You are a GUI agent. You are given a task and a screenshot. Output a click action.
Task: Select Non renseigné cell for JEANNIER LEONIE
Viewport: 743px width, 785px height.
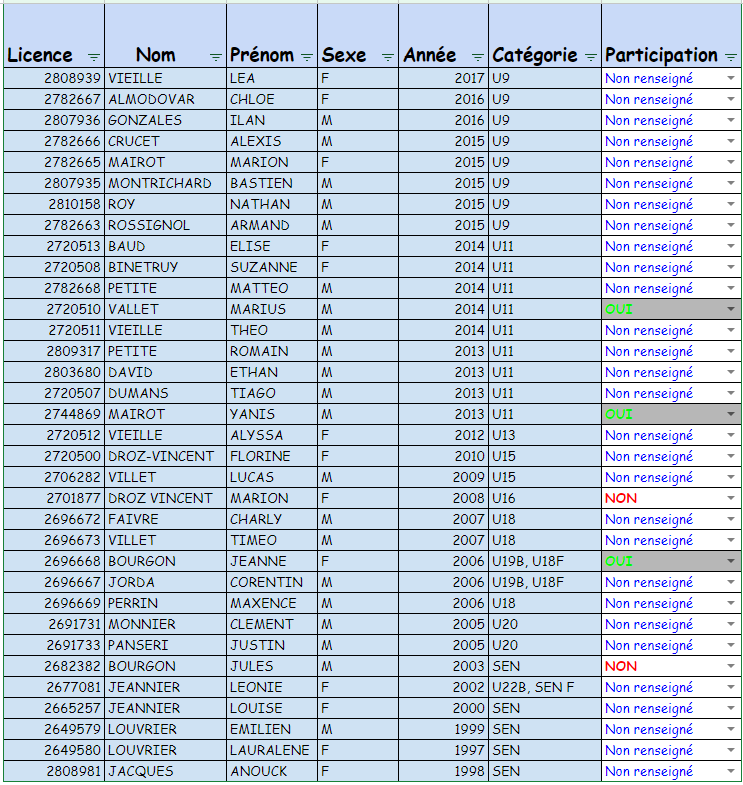click(672, 687)
